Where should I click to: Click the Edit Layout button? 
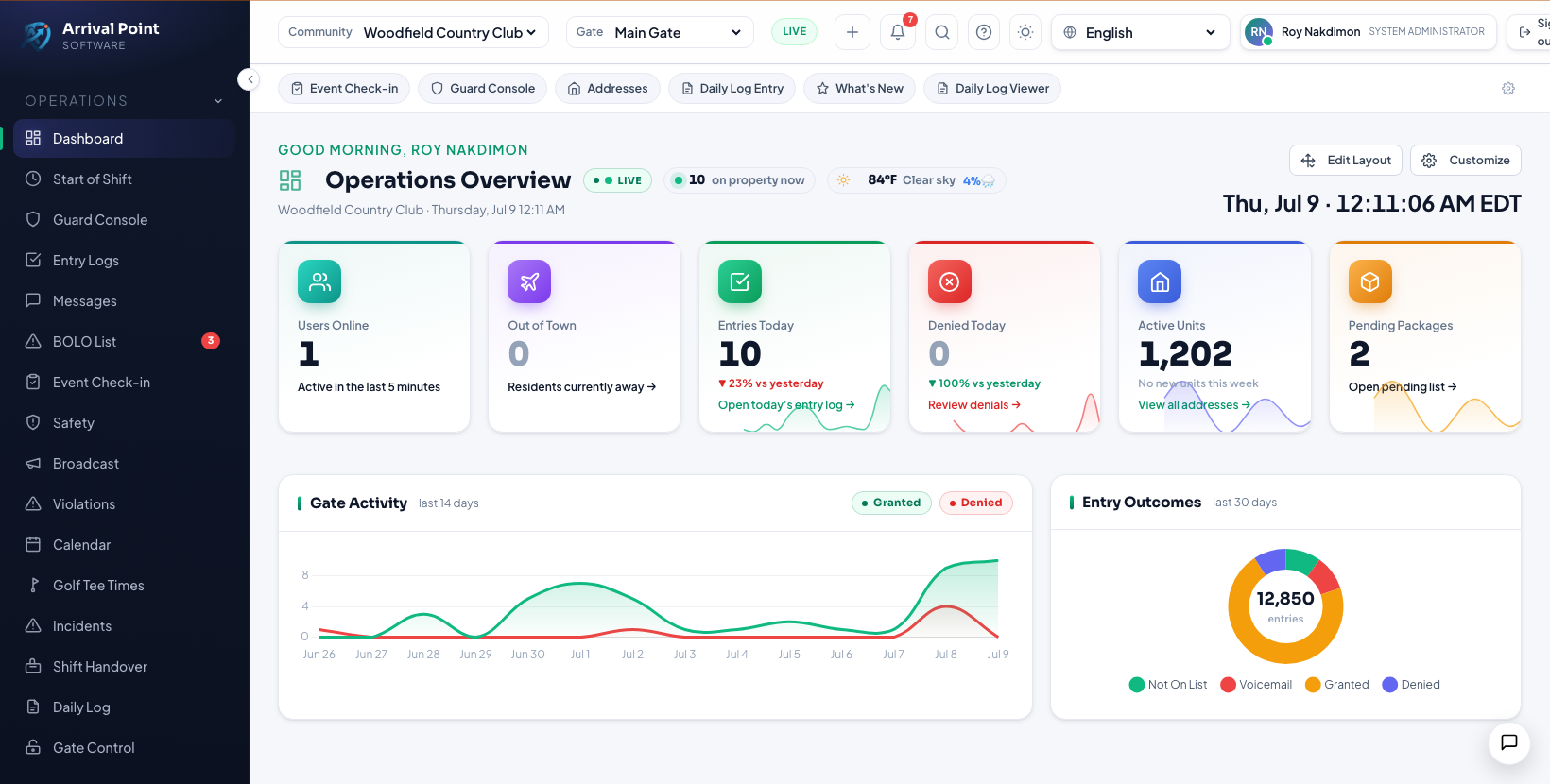(1346, 161)
